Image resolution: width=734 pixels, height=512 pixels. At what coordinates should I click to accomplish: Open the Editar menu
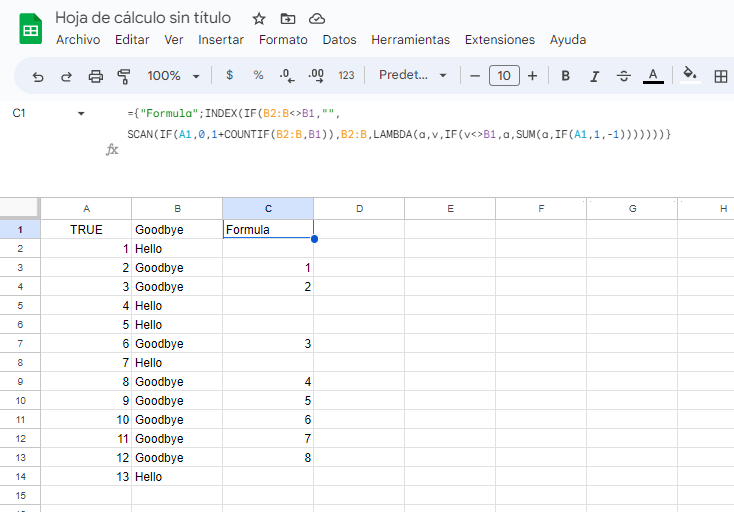point(132,40)
